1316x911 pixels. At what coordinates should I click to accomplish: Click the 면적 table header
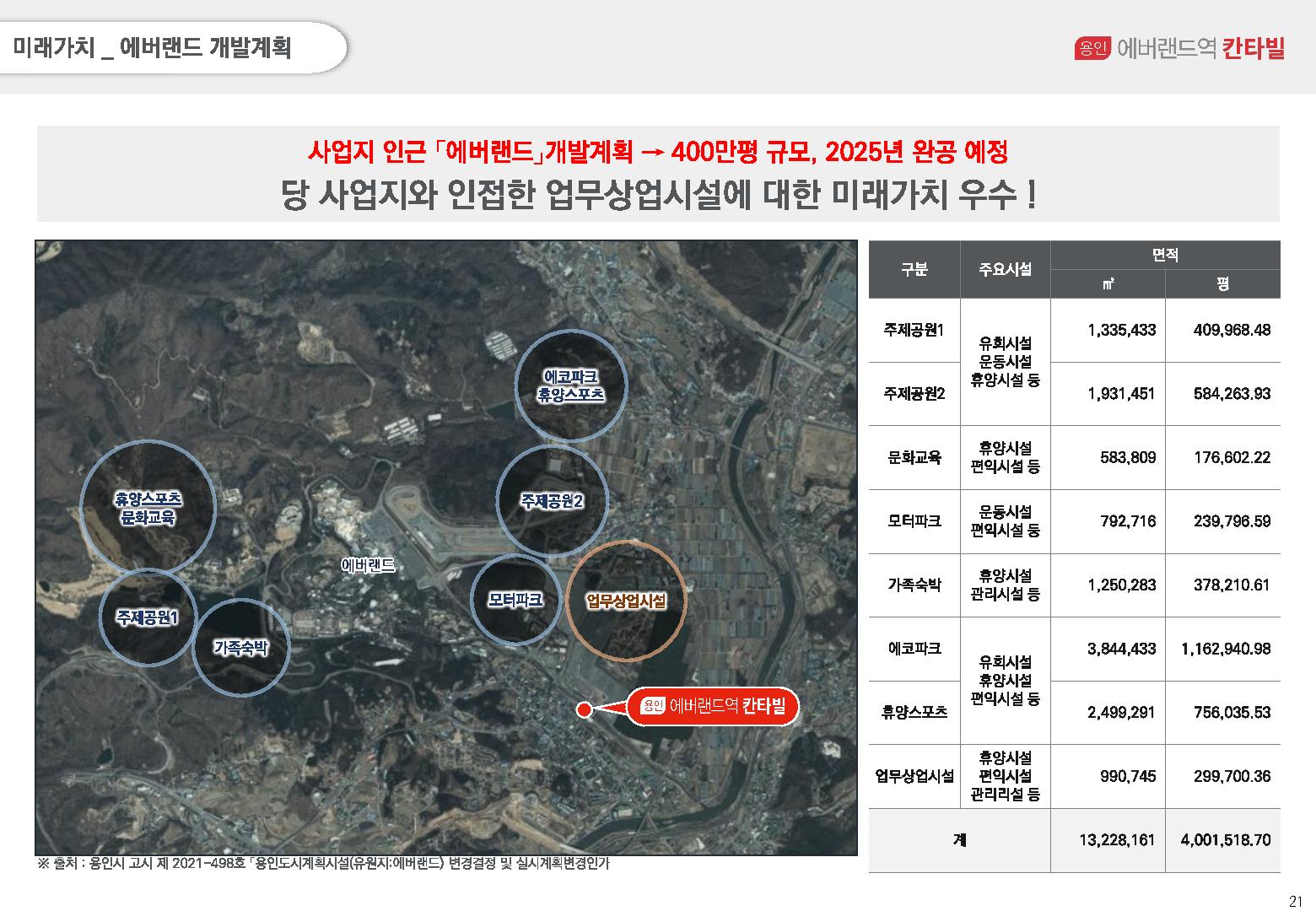[x=1165, y=255]
